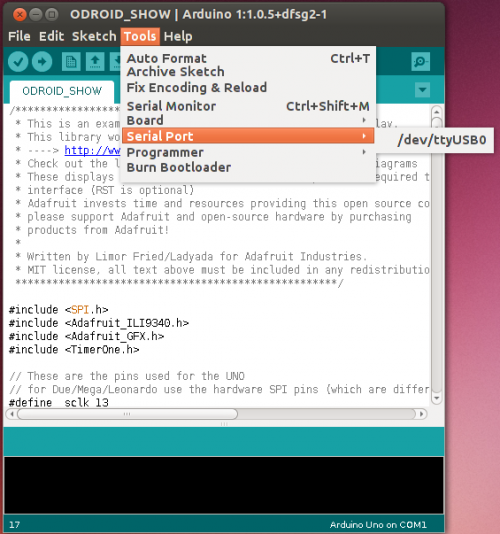Click the horizontal scrollbar thumb
Image resolution: width=500 pixels, height=534 pixels.
127,414
